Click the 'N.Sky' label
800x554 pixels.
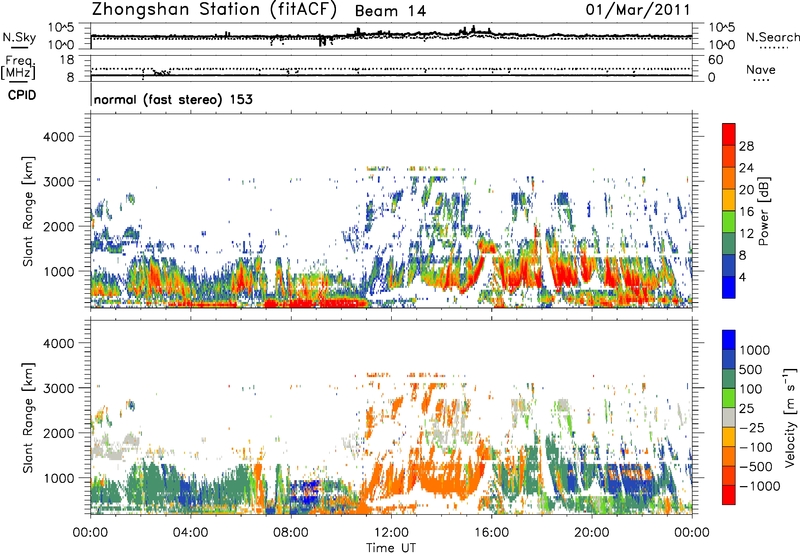[19, 37]
